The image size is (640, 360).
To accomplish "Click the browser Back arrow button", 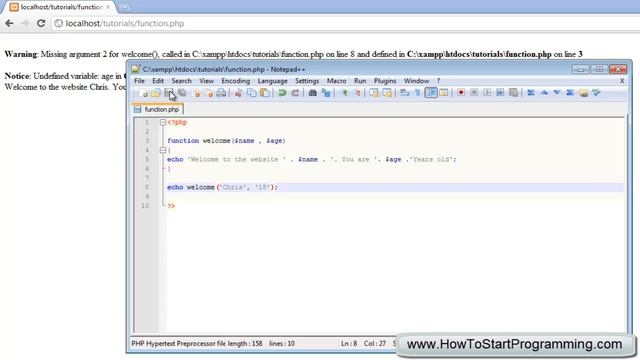I will tap(9, 23).
